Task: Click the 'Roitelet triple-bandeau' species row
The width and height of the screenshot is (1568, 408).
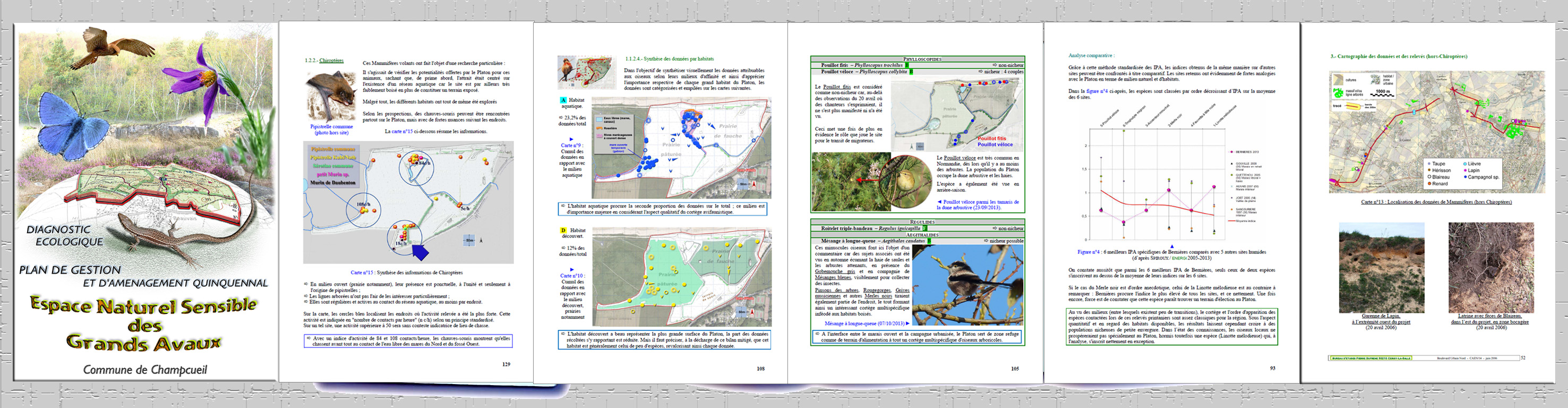Action: coord(918,228)
